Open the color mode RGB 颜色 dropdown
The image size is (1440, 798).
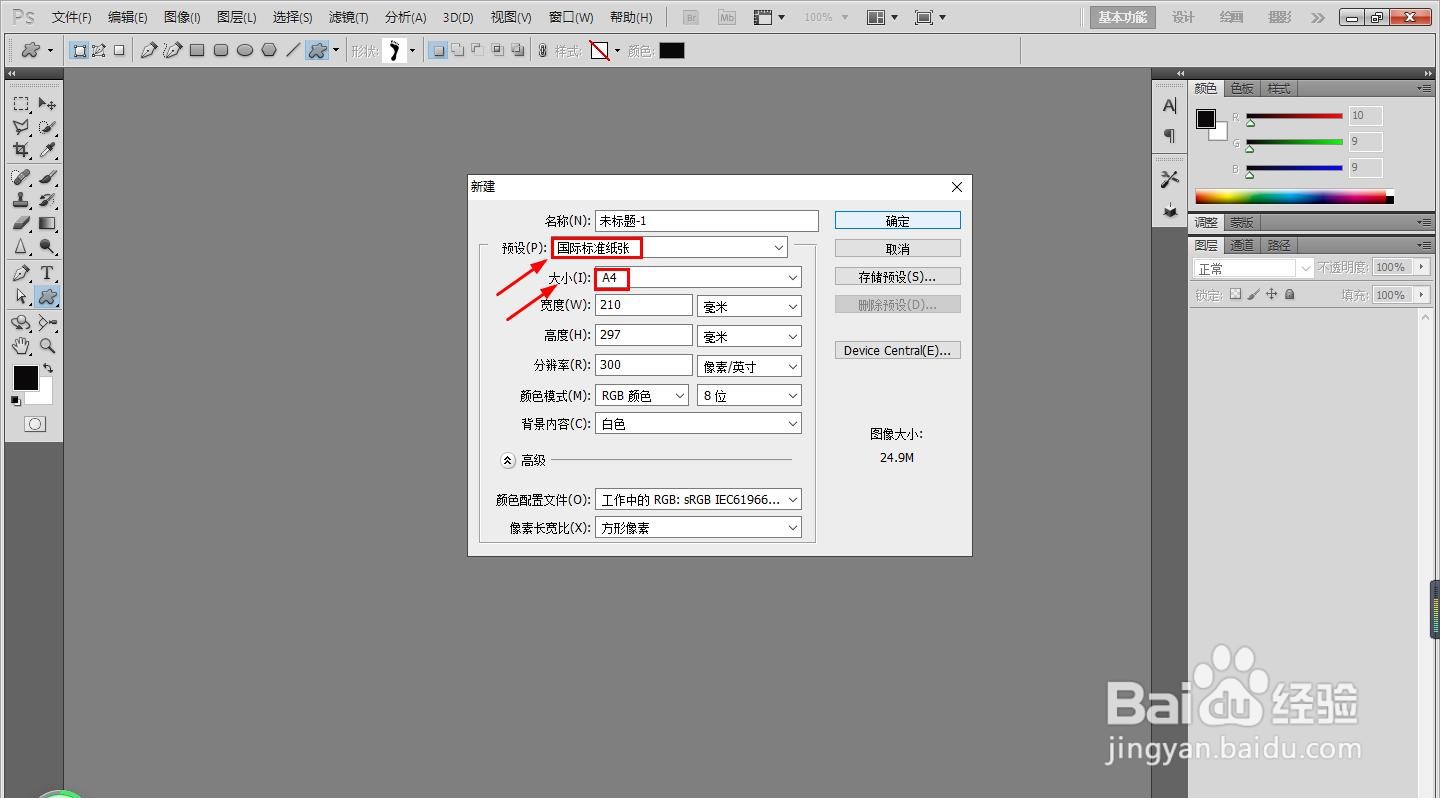[642, 396]
